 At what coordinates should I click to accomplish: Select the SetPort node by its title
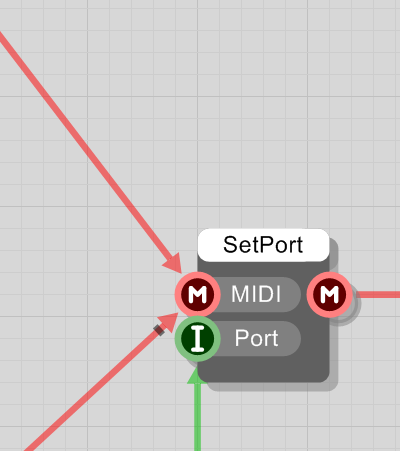(x=263, y=245)
